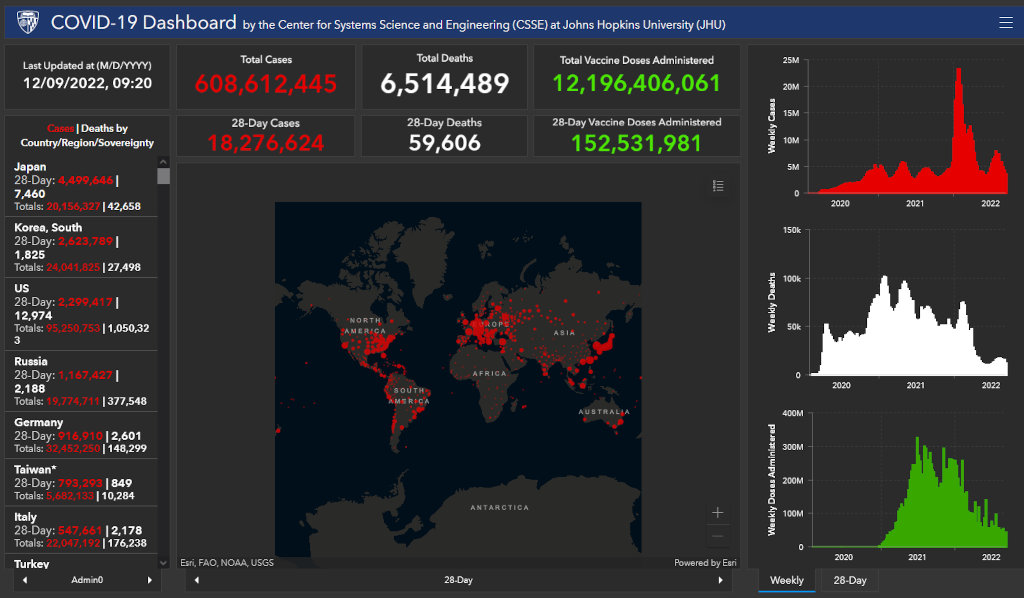
Task: Zoom in on the map
Action: (718, 512)
